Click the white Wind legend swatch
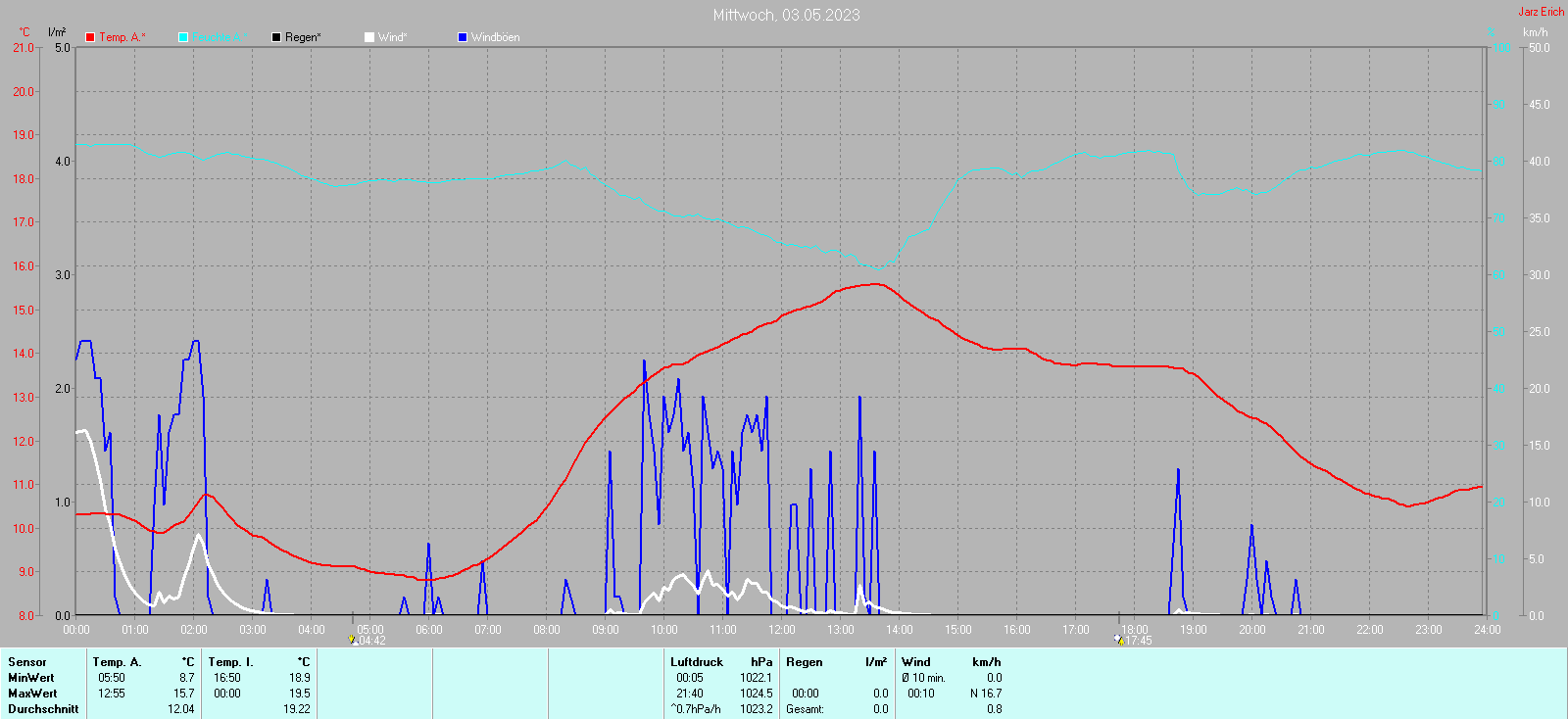1568x719 pixels. [x=369, y=37]
